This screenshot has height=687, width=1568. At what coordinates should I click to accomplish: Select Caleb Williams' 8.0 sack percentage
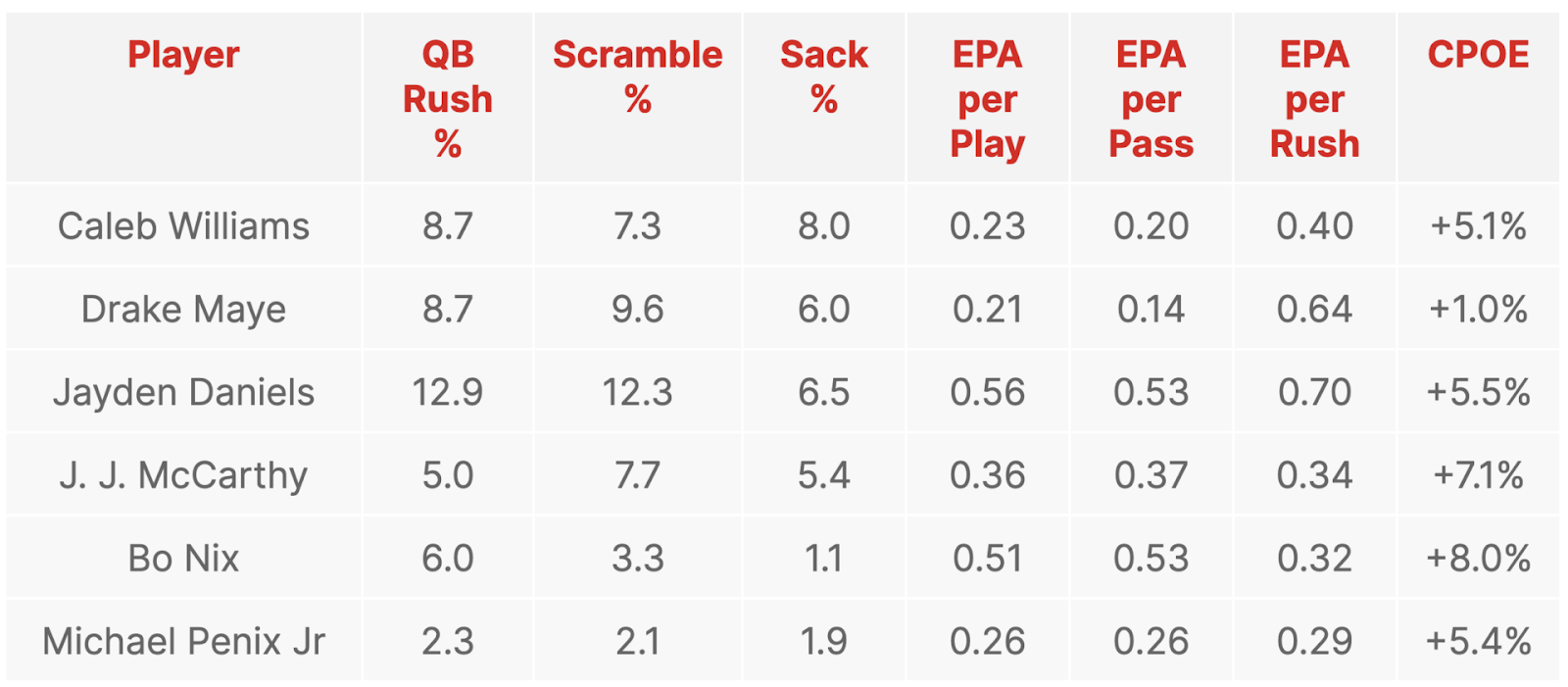click(x=824, y=226)
